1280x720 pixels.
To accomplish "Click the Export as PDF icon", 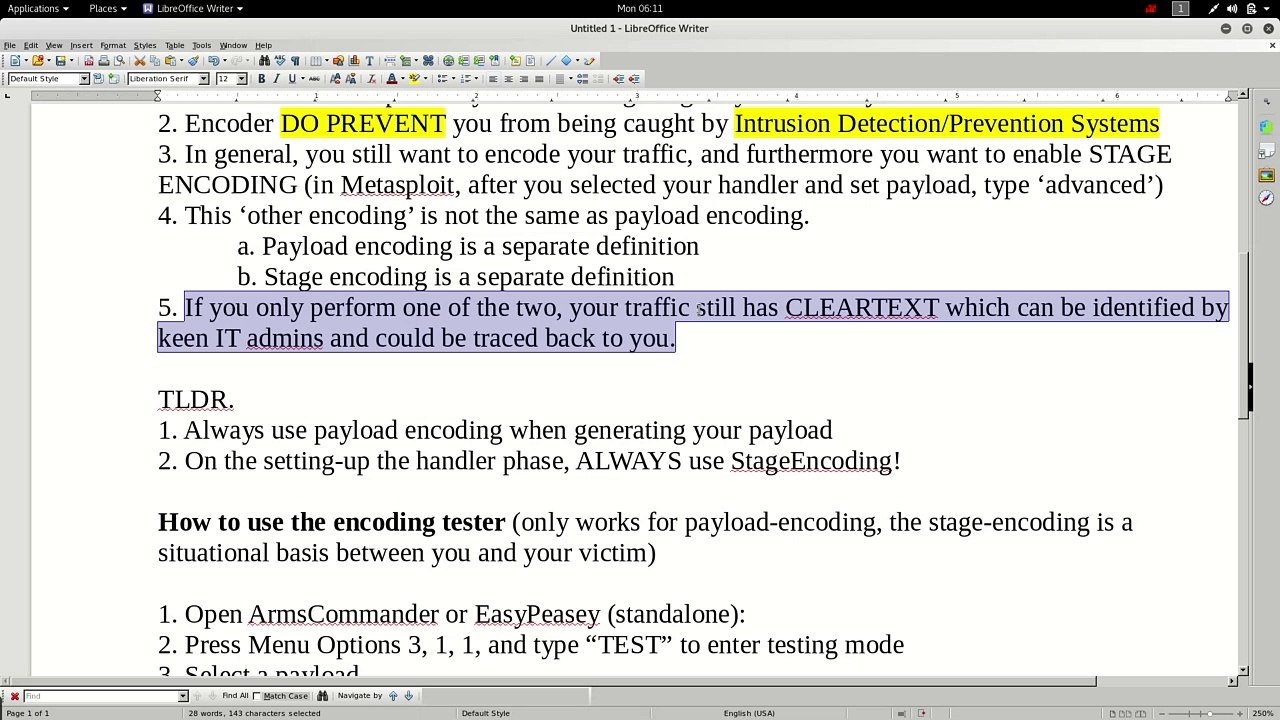I will point(89,61).
